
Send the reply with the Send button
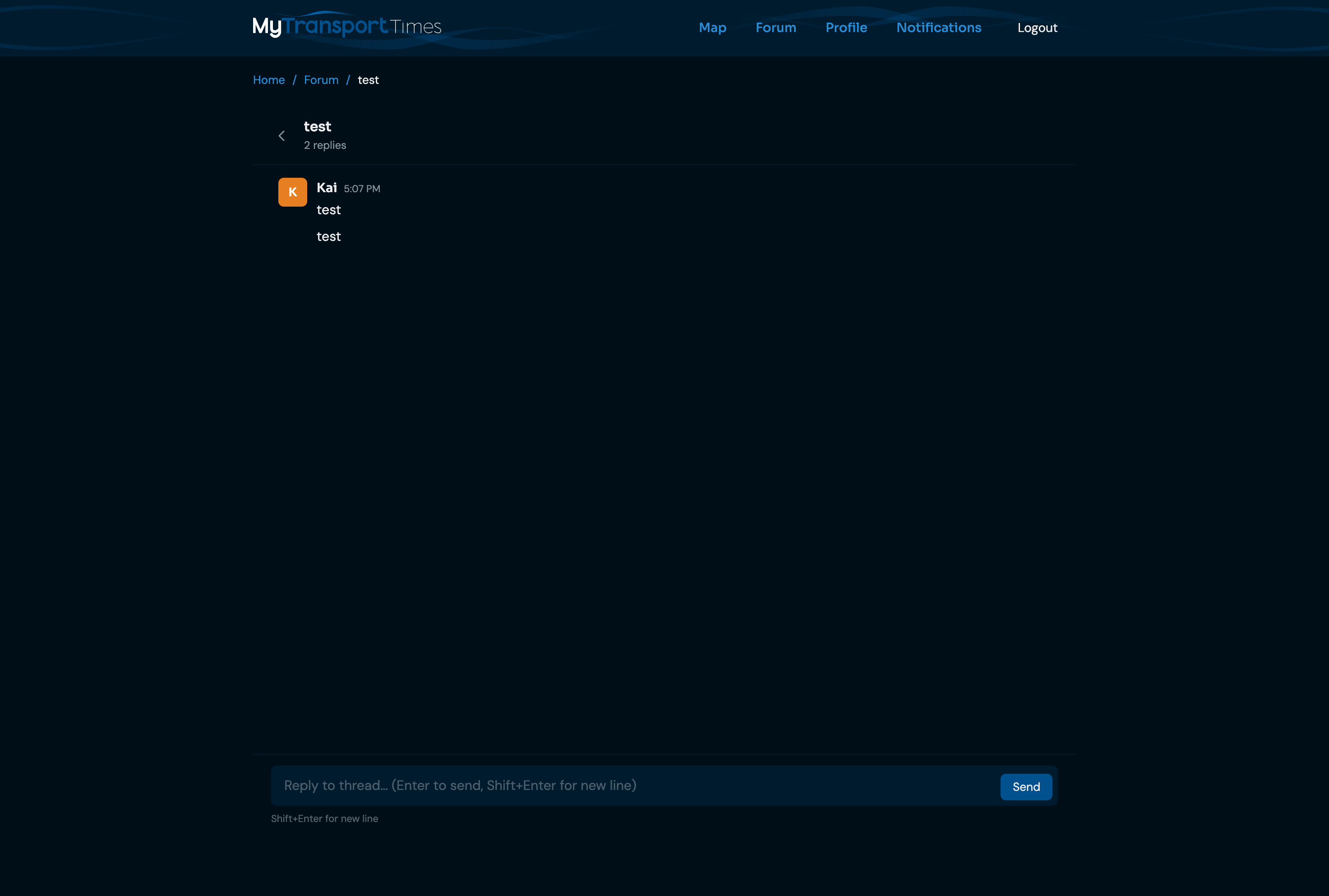(1026, 787)
